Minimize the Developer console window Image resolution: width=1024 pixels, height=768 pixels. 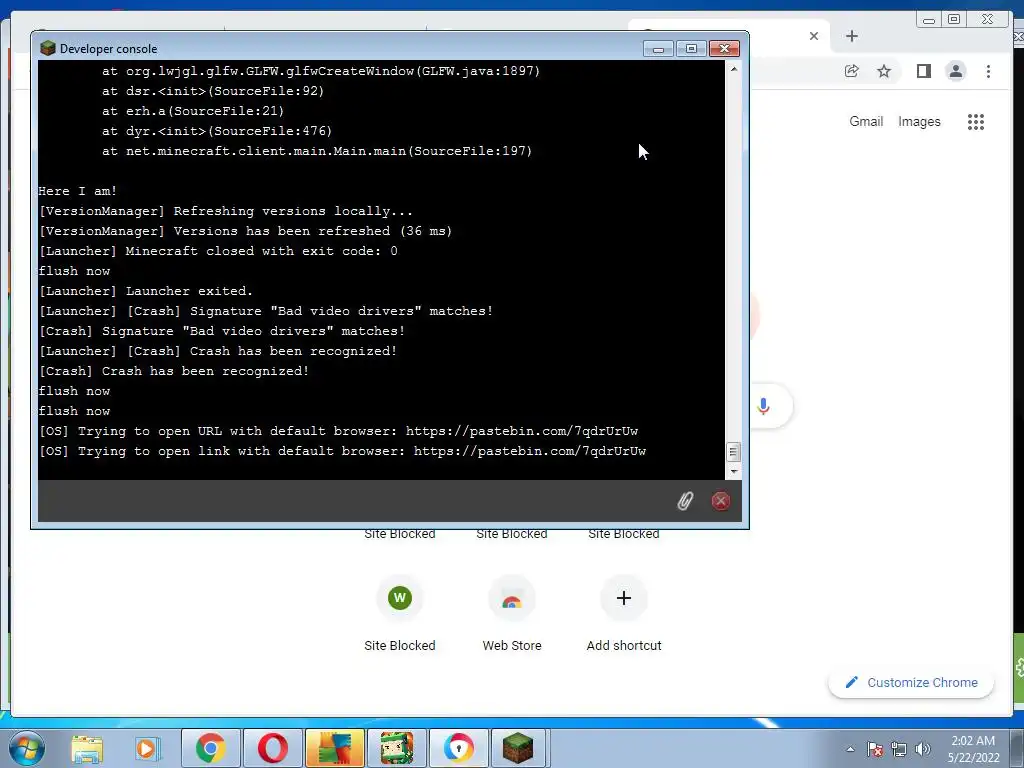(658, 49)
